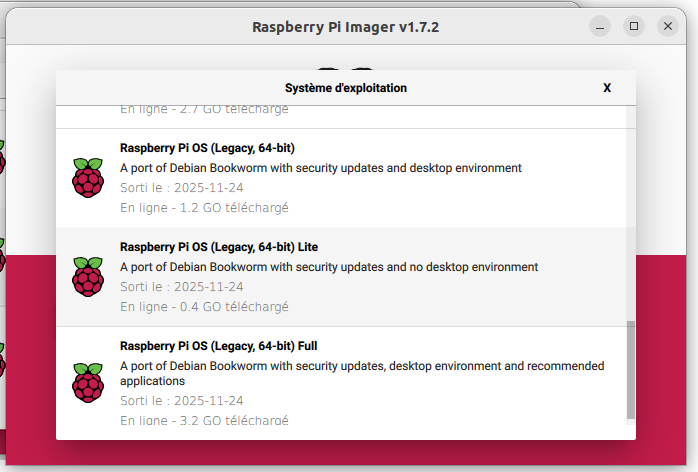The height and width of the screenshot is (472, 698).
Task: Pick Raspberry Pi OS (Legacy, 64-bit) Full title
Action: [x=219, y=346]
